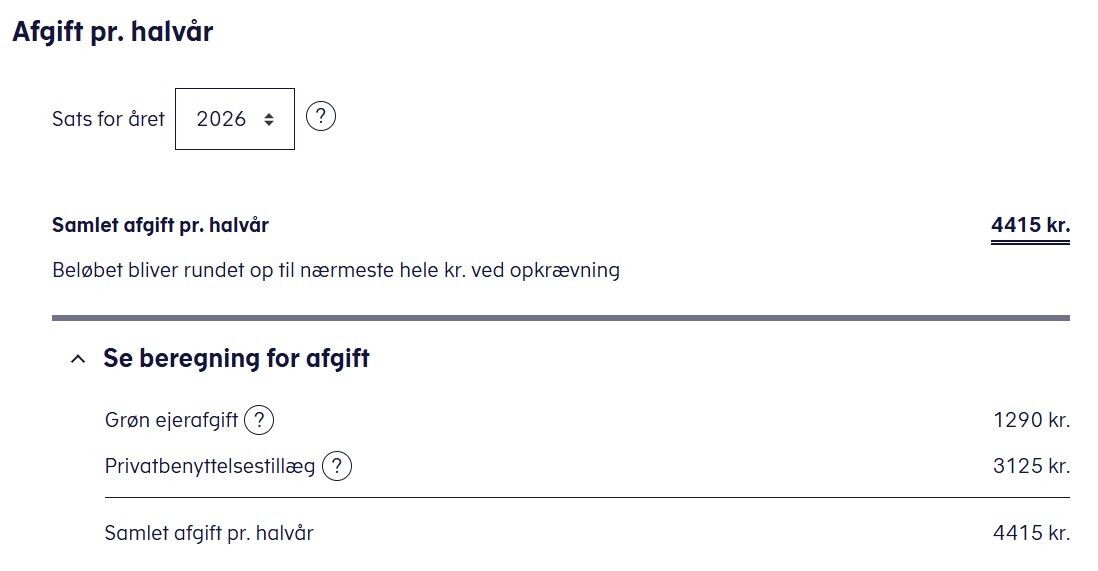Open the Privatbenyttelsestillæg help icon
Image resolution: width=1098 pixels, height=571 pixels.
337,466
